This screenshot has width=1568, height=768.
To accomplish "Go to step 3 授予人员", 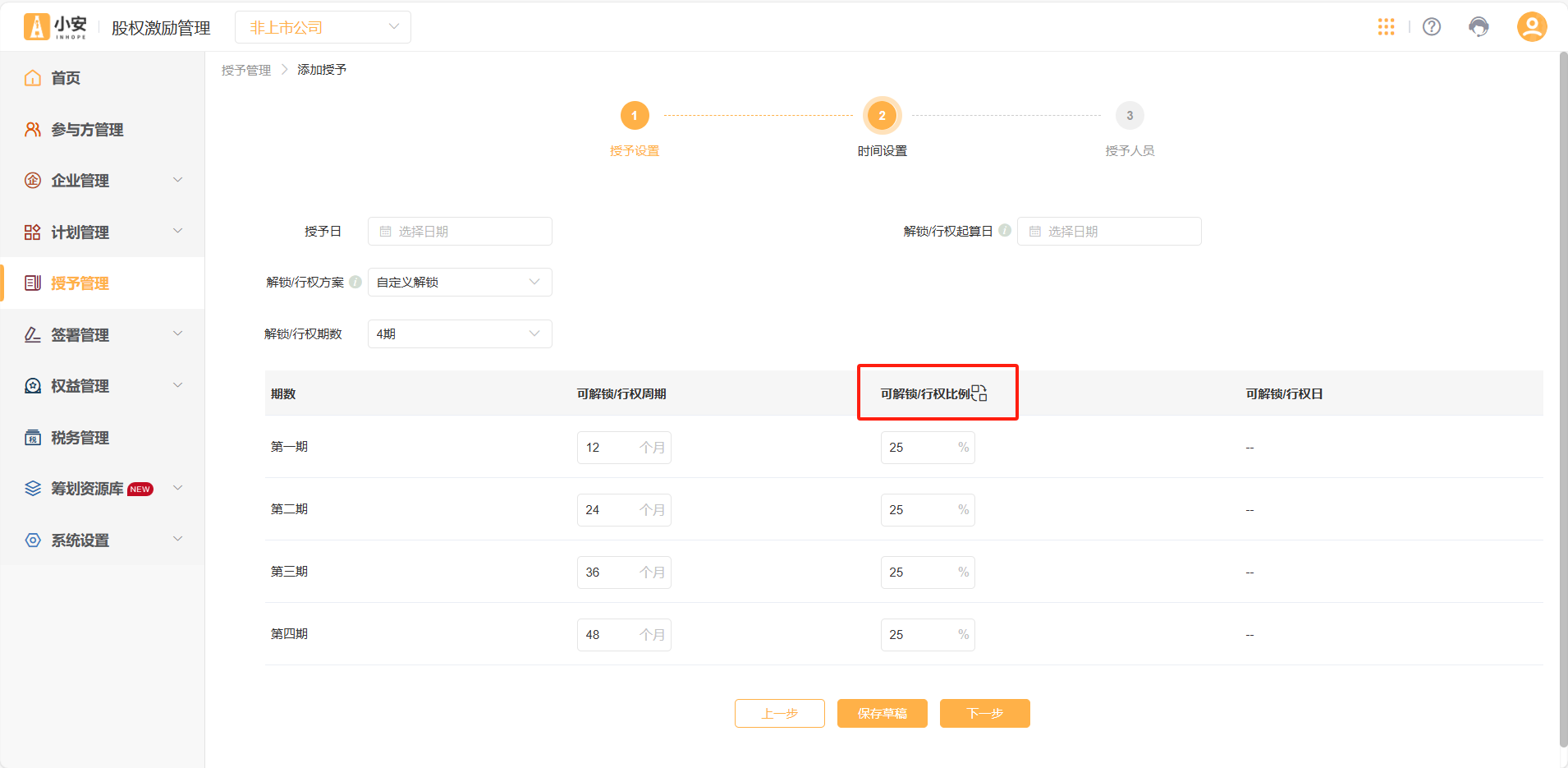I will click(x=1130, y=116).
